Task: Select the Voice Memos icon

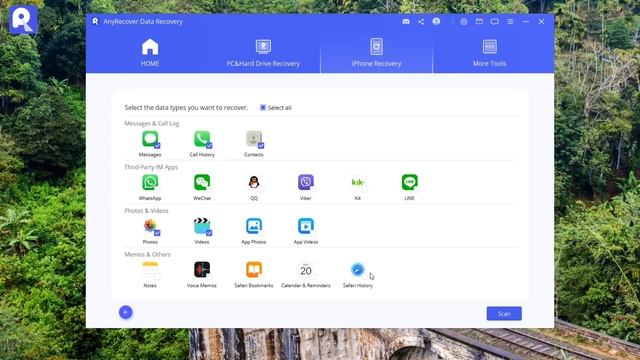Action: [x=202, y=270]
